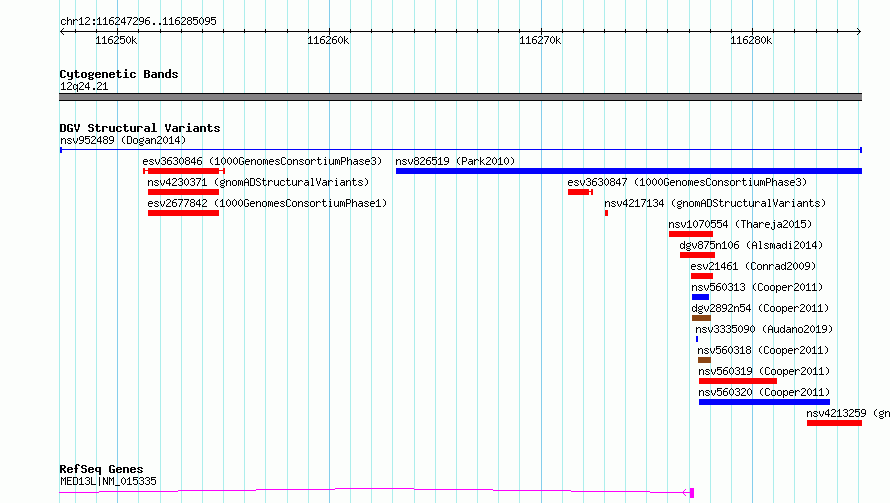Select the esv3630847 small red bar
The width and height of the screenshot is (890, 503).
(x=580, y=192)
